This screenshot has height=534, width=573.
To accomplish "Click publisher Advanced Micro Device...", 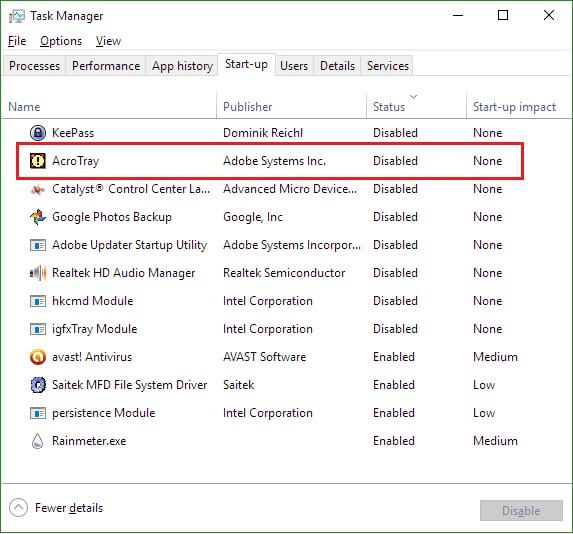I will click(x=290, y=189).
